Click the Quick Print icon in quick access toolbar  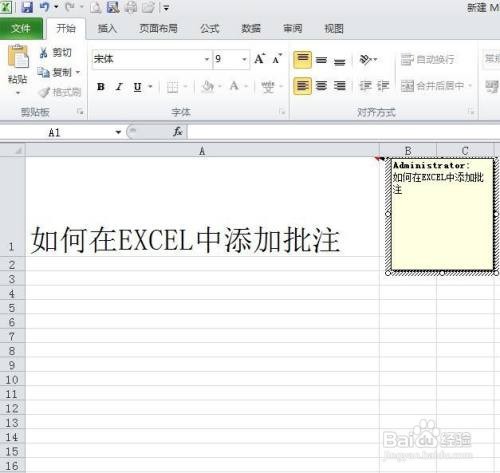coord(131,7)
